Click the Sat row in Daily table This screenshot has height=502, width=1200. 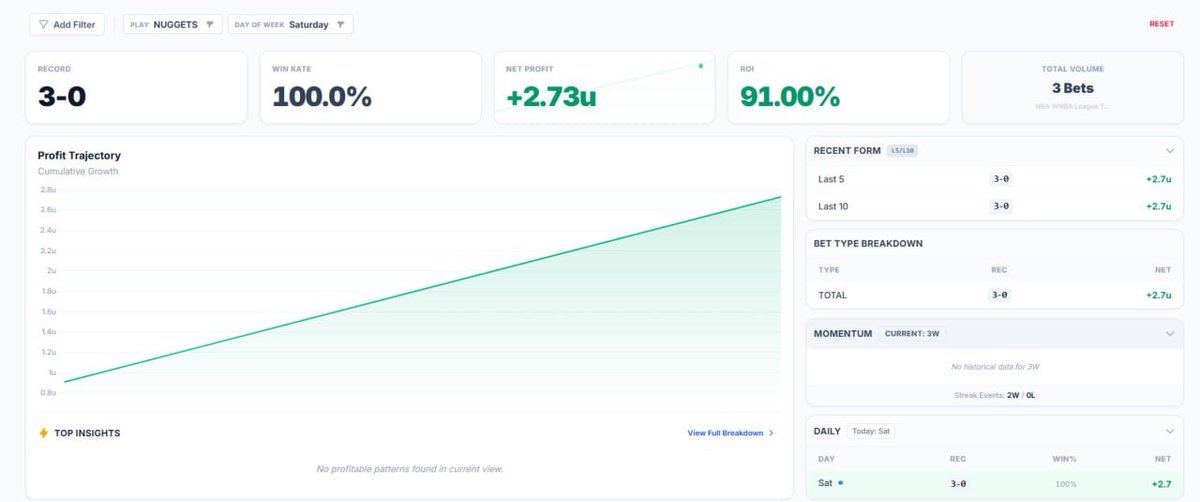[994, 483]
